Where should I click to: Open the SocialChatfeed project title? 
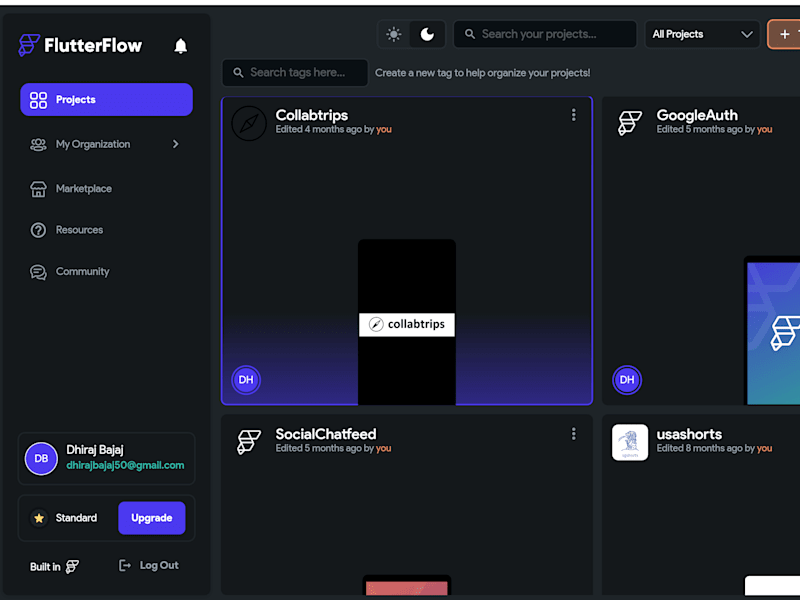(x=326, y=434)
